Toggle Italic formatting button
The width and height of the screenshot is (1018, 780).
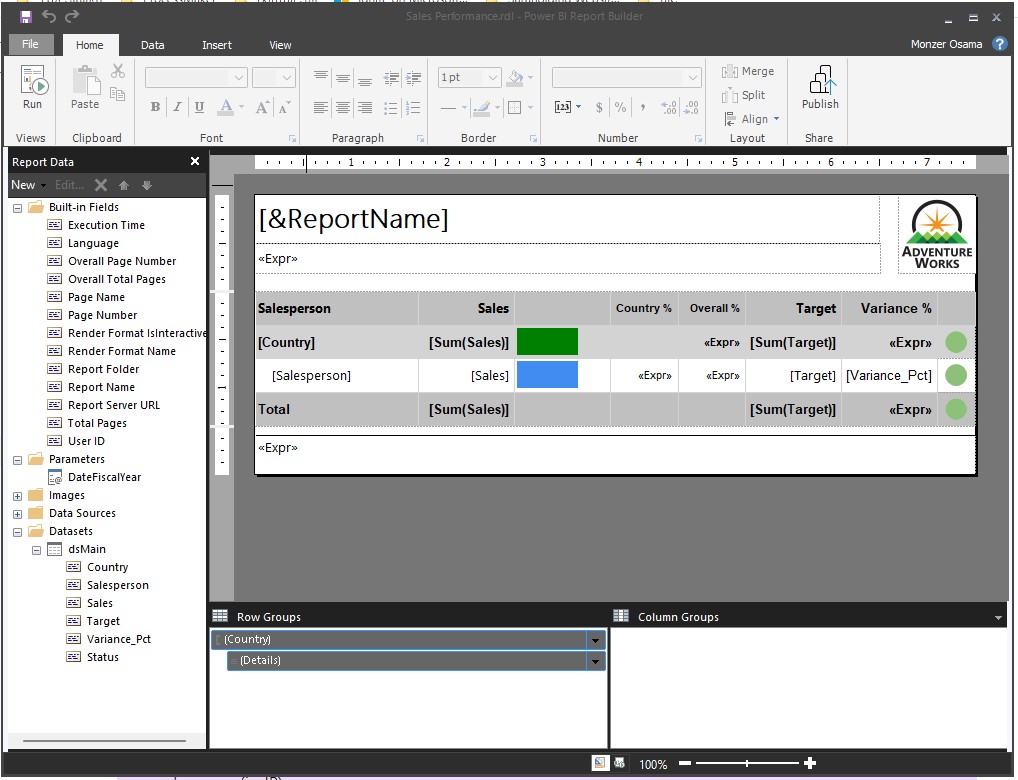177,108
